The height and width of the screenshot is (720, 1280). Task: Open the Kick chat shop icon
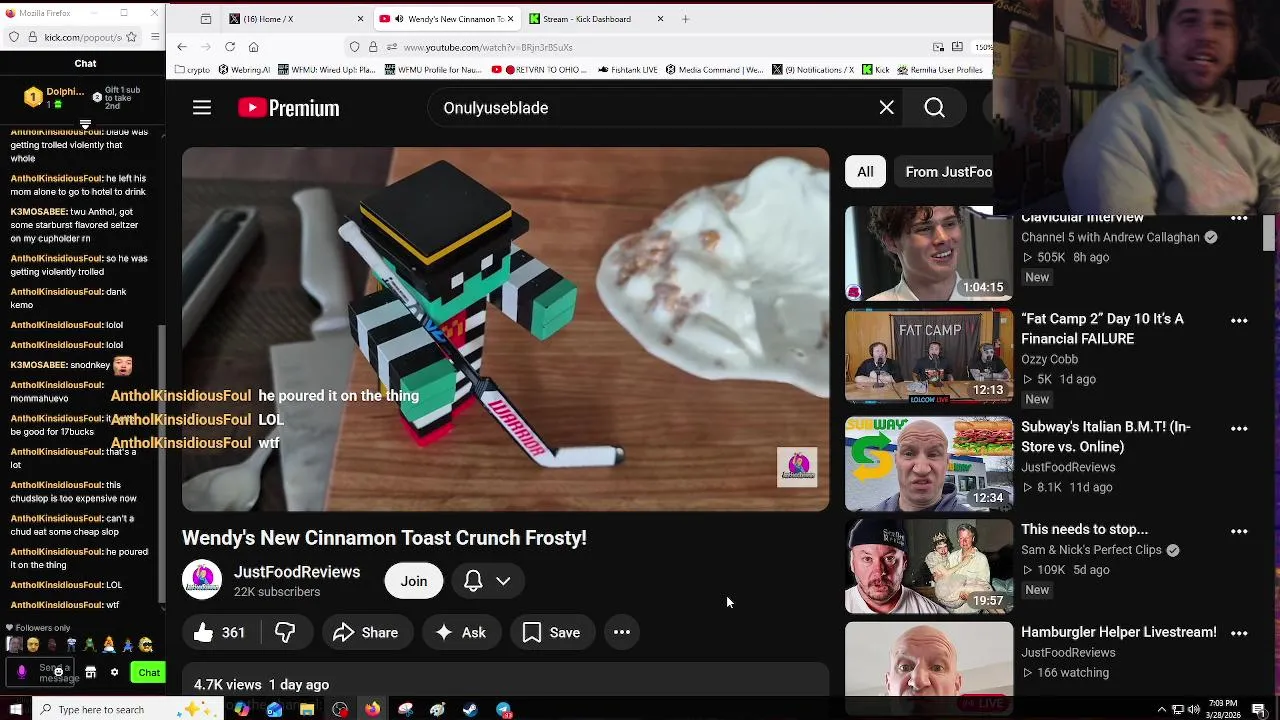tap(90, 673)
